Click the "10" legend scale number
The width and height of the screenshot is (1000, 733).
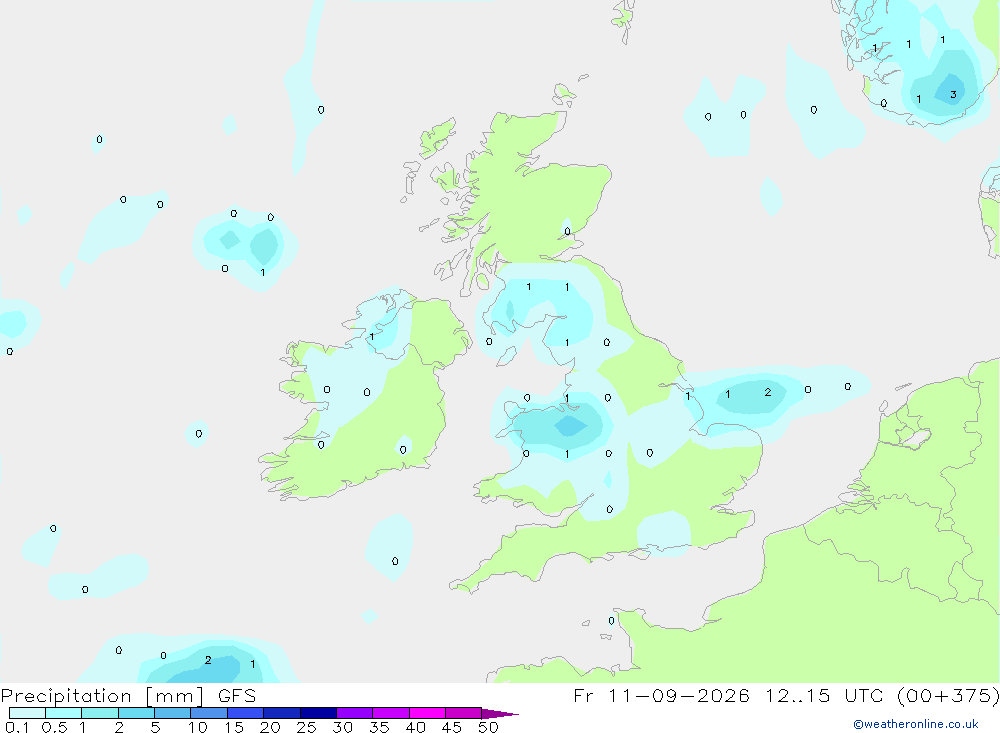pos(197,727)
